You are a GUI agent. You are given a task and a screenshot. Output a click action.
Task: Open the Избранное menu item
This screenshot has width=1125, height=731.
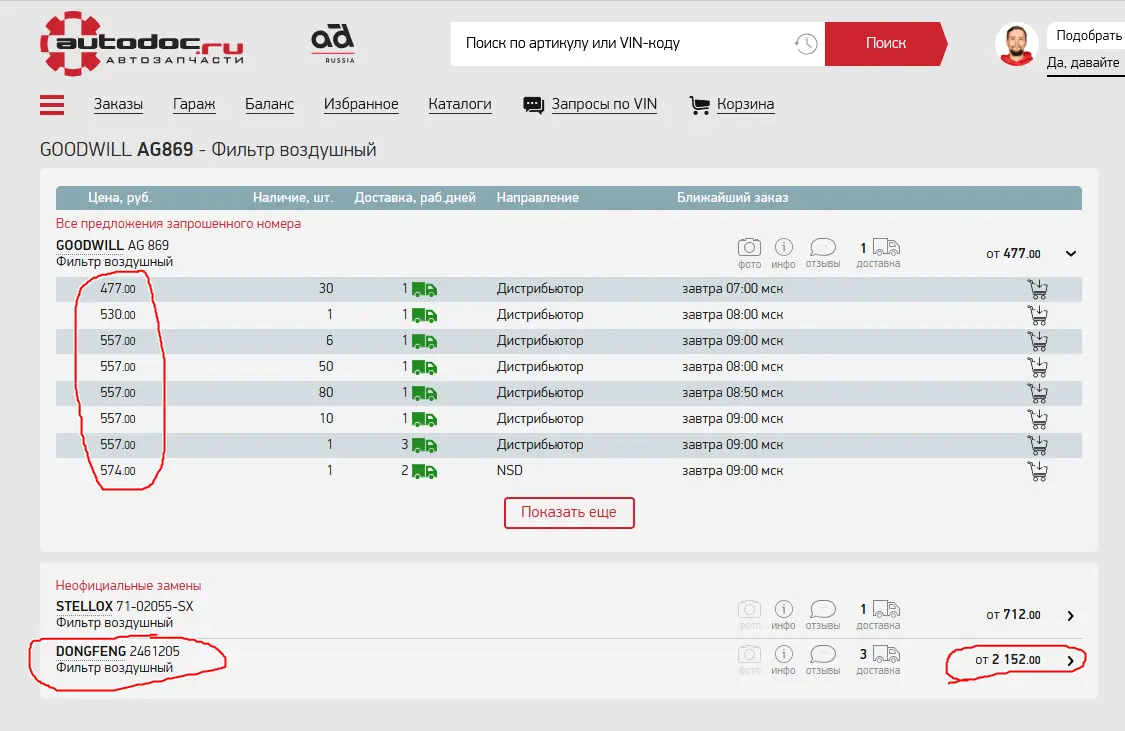[361, 104]
